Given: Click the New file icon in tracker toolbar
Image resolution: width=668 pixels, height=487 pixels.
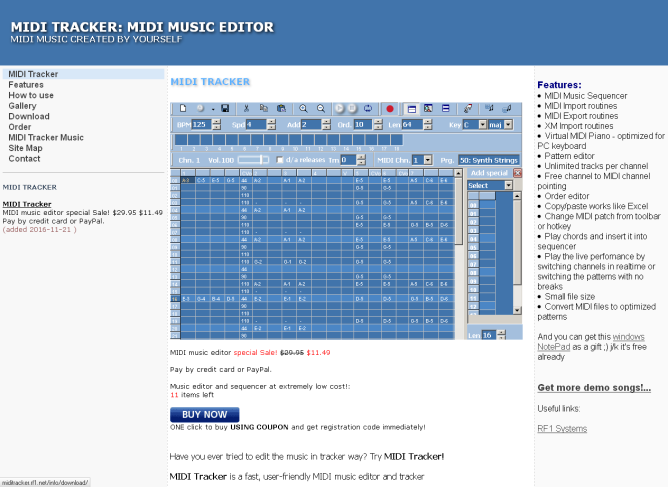Looking at the screenshot, I should click(x=183, y=109).
